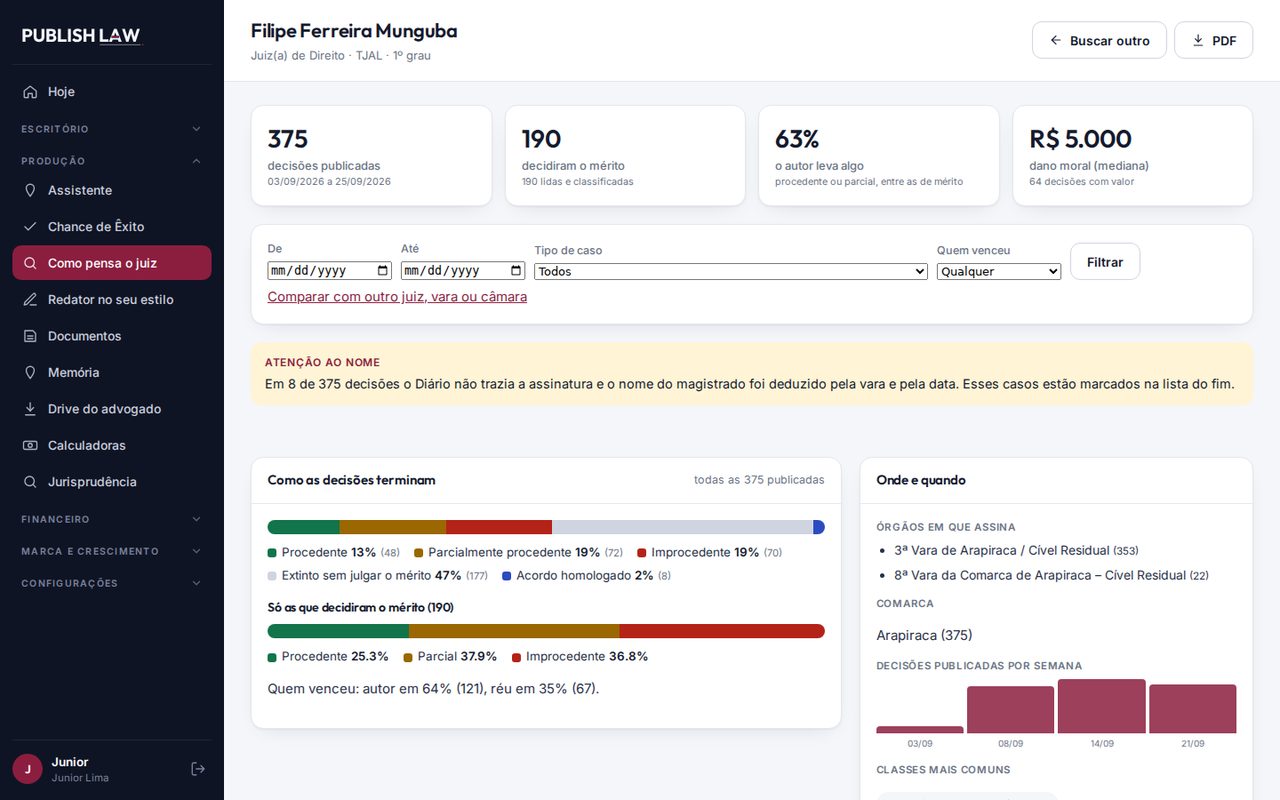This screenshot has width=1280, height=800.
Task: Open the Tipo de caso dropdown
Action: pos(731,271)
